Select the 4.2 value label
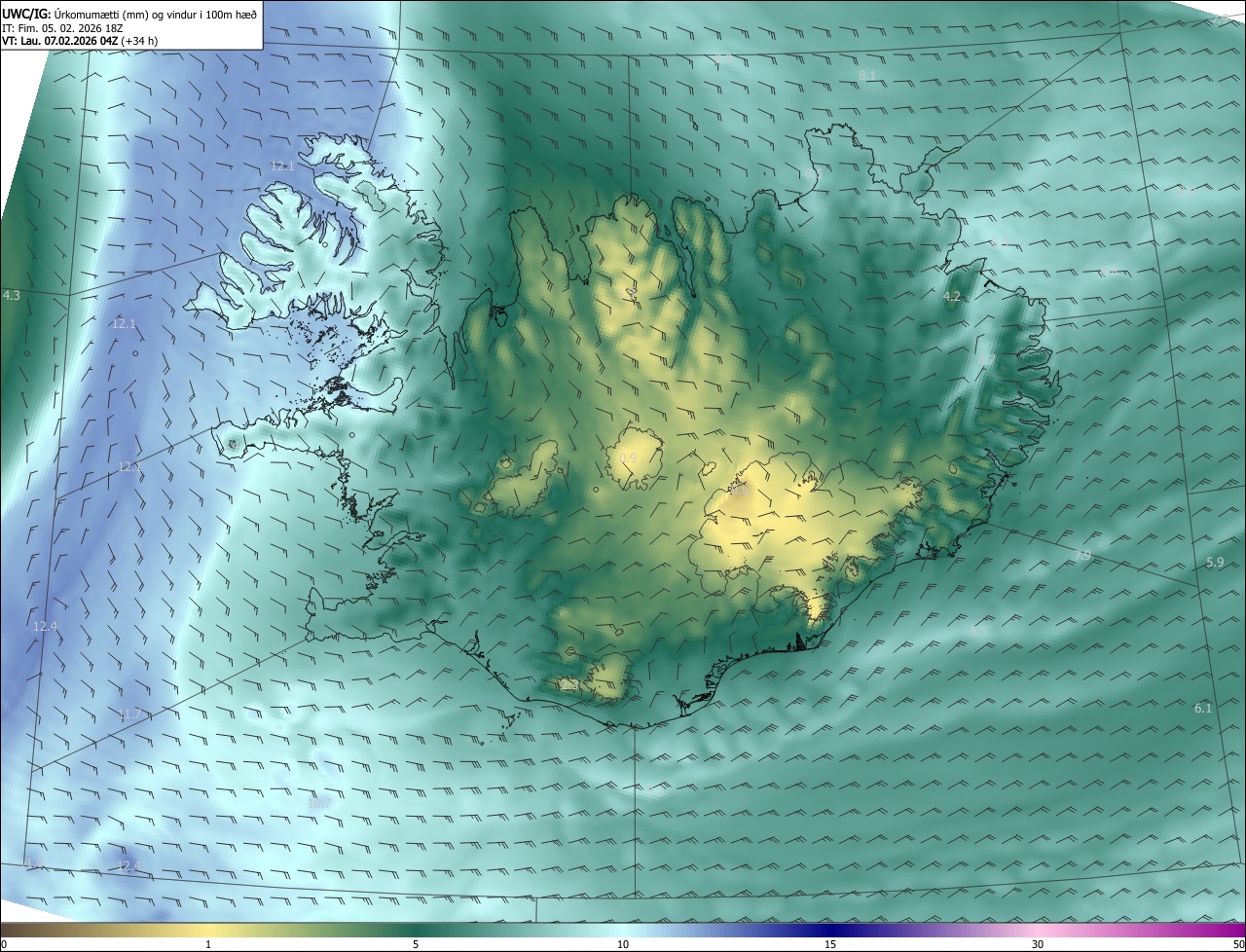 pyautogui.click(x=952, y=296)
